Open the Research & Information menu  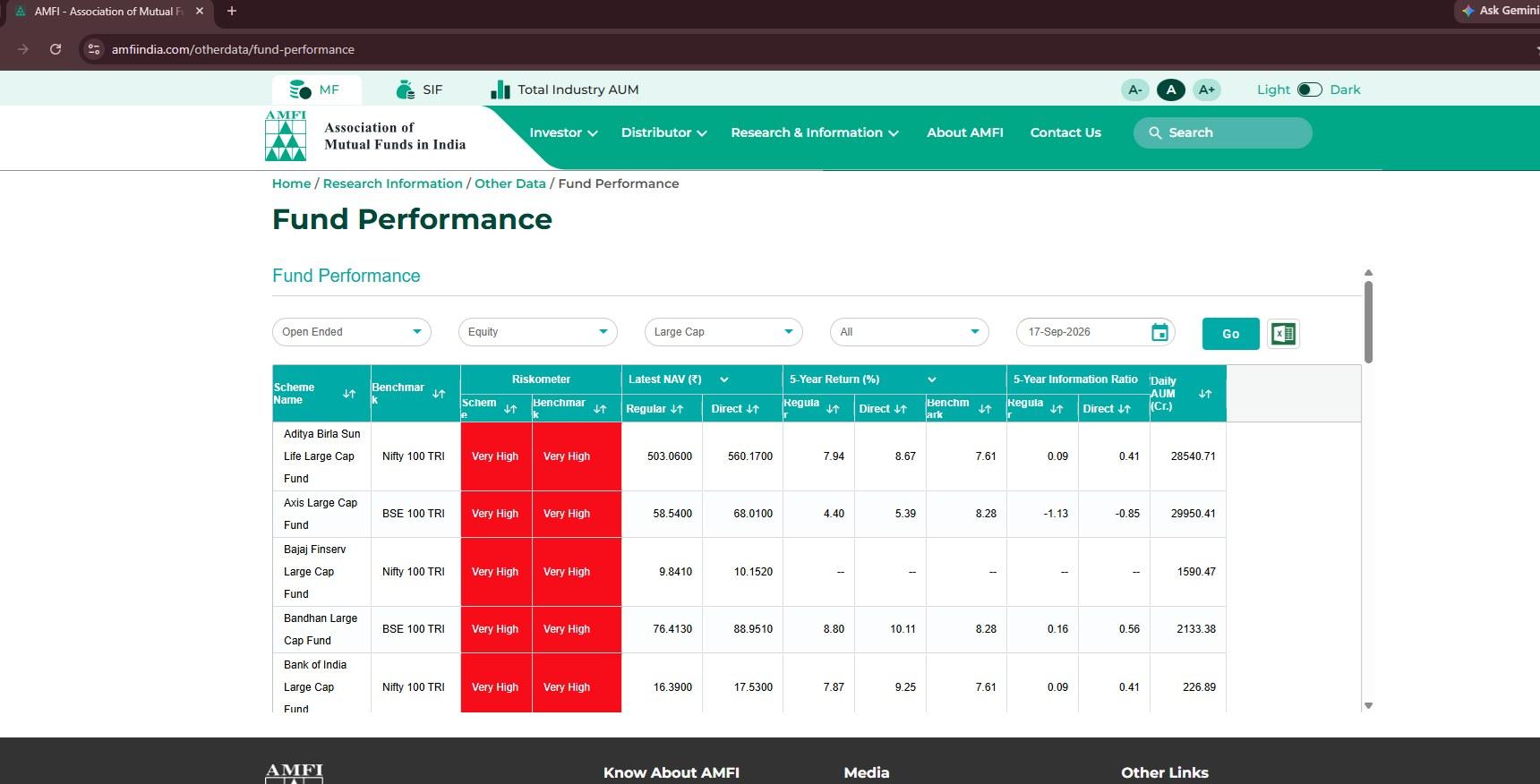point(815,132)
